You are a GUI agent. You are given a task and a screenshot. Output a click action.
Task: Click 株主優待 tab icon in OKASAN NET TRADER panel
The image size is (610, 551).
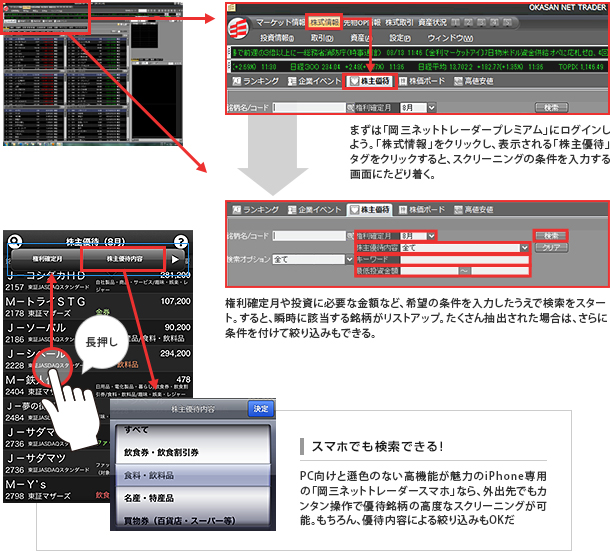(x=354, y=81)
